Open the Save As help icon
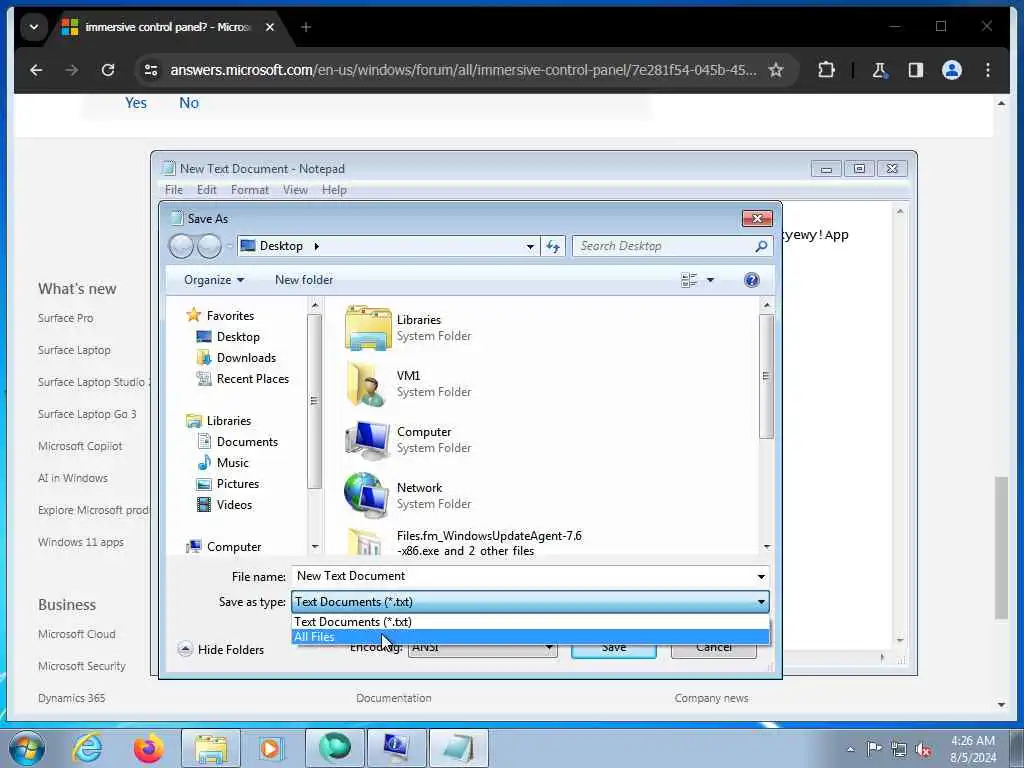 tap(751, 280)
